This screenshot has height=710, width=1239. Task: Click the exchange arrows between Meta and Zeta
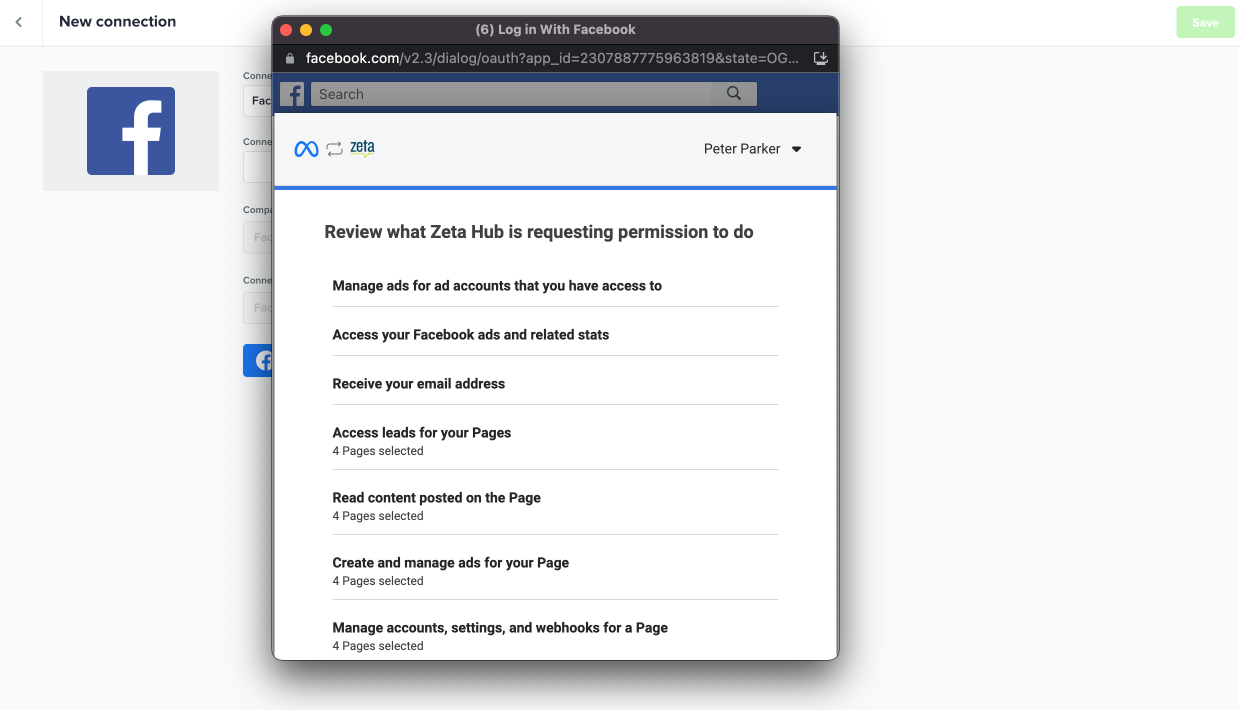334,149
